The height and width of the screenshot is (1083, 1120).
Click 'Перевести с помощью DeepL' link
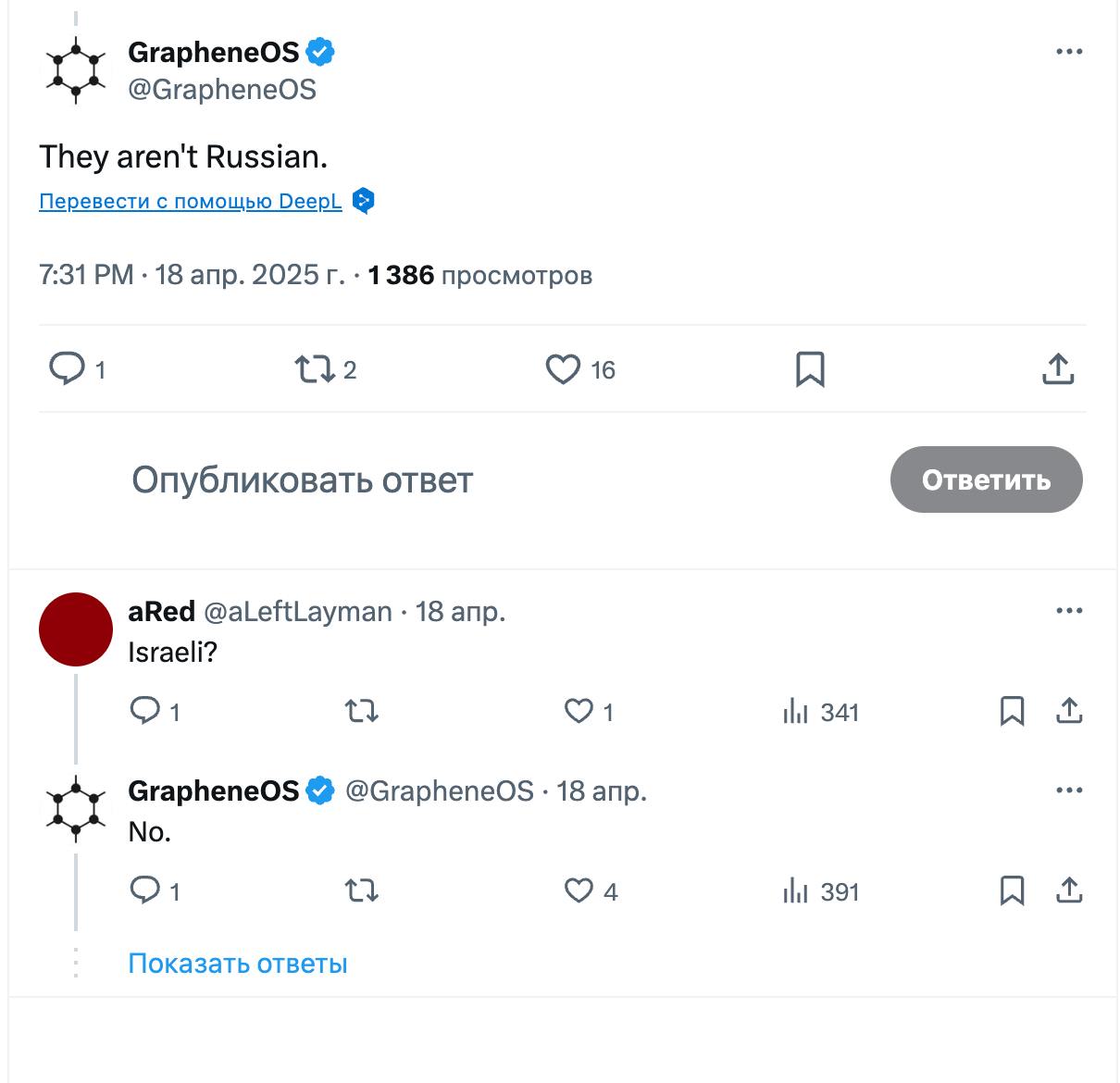point(191,202)
